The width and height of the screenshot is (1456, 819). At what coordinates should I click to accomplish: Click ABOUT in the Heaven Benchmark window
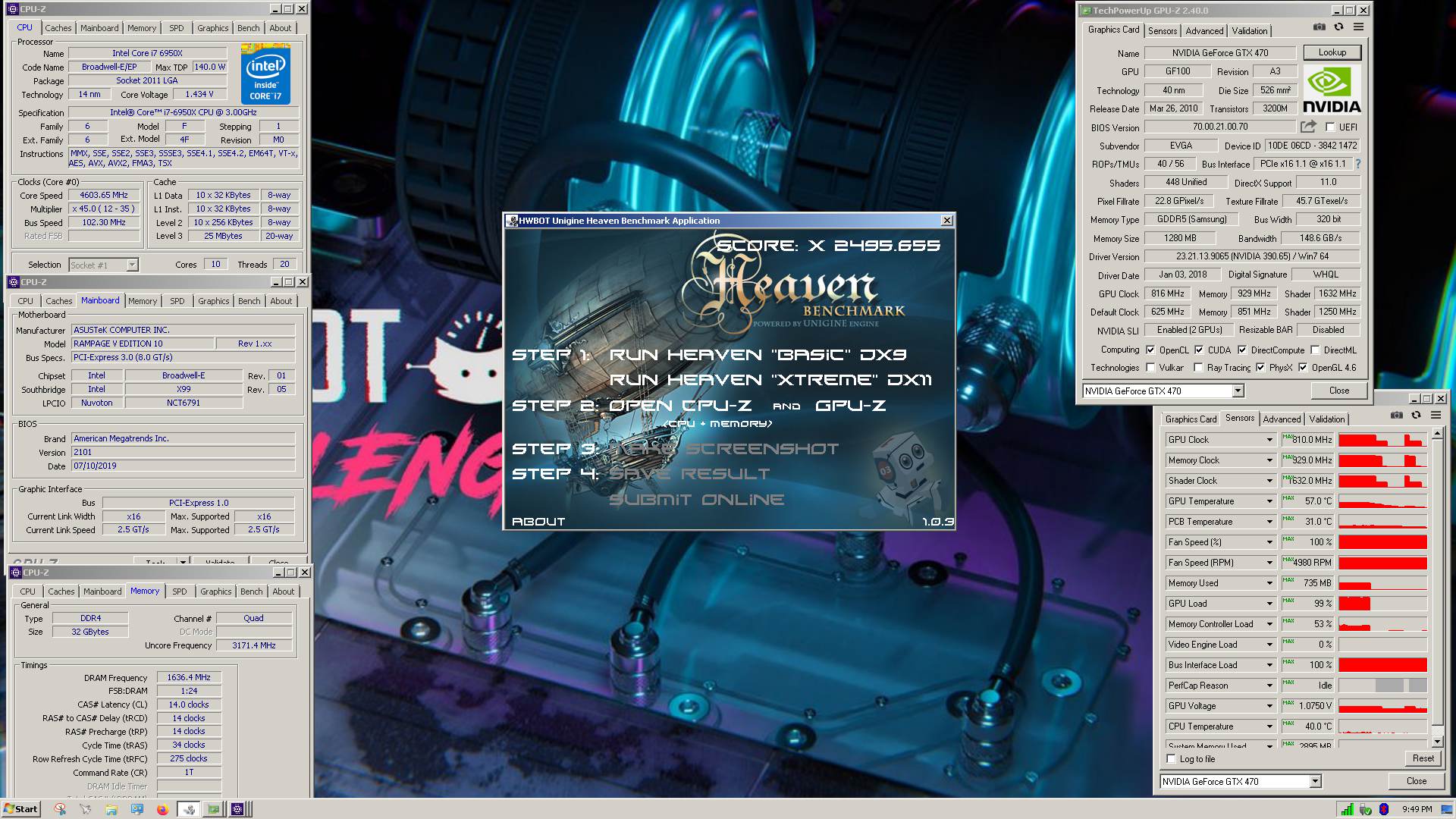538,522
